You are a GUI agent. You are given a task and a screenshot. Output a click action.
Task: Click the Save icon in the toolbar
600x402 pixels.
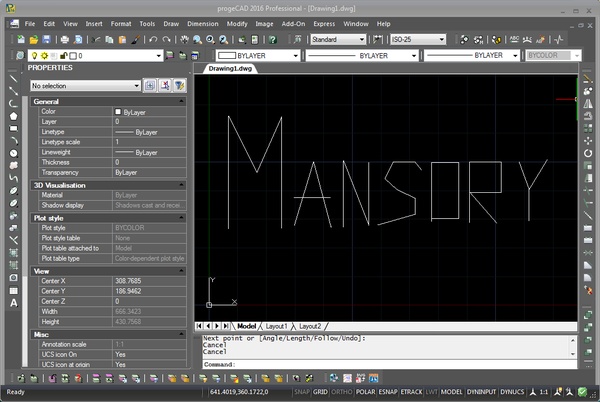48,39
